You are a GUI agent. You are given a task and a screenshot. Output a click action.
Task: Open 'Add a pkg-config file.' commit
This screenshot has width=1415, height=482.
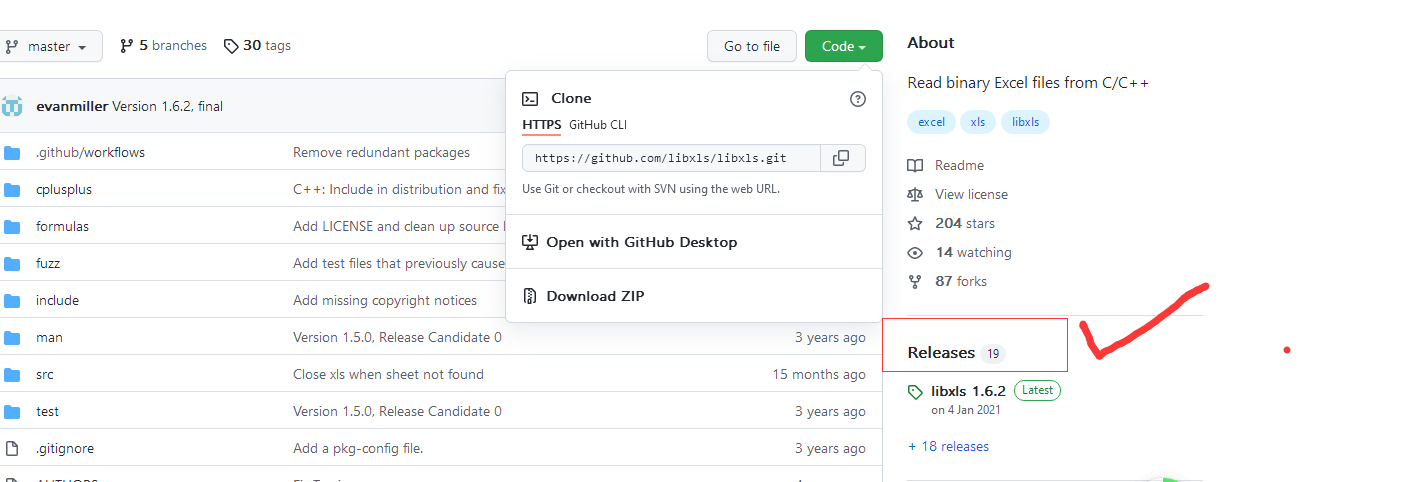click(358, 449)
